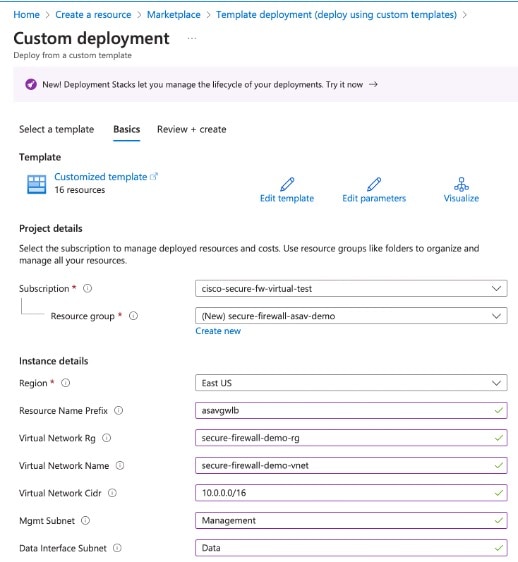Click the Mgmt Subnet field containing Management
This screenshot has height=562, width=518.
click(x=351, y=520)
